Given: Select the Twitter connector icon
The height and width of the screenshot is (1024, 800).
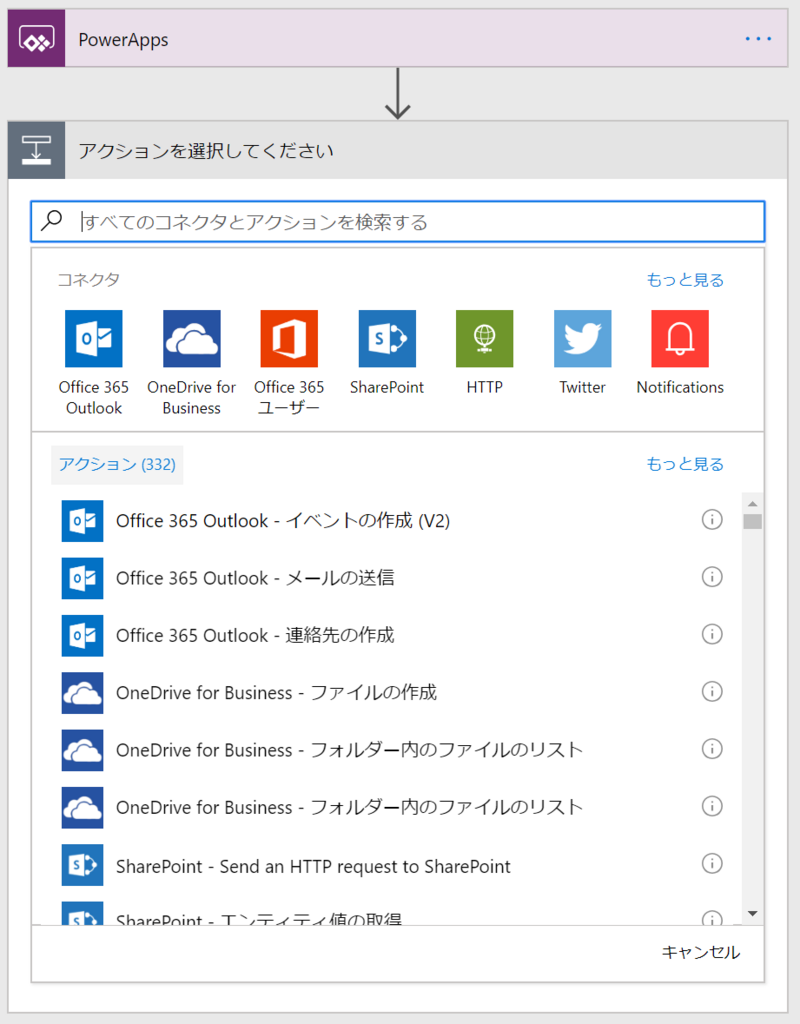Looking at the screenshot, I should click(583, 338).
